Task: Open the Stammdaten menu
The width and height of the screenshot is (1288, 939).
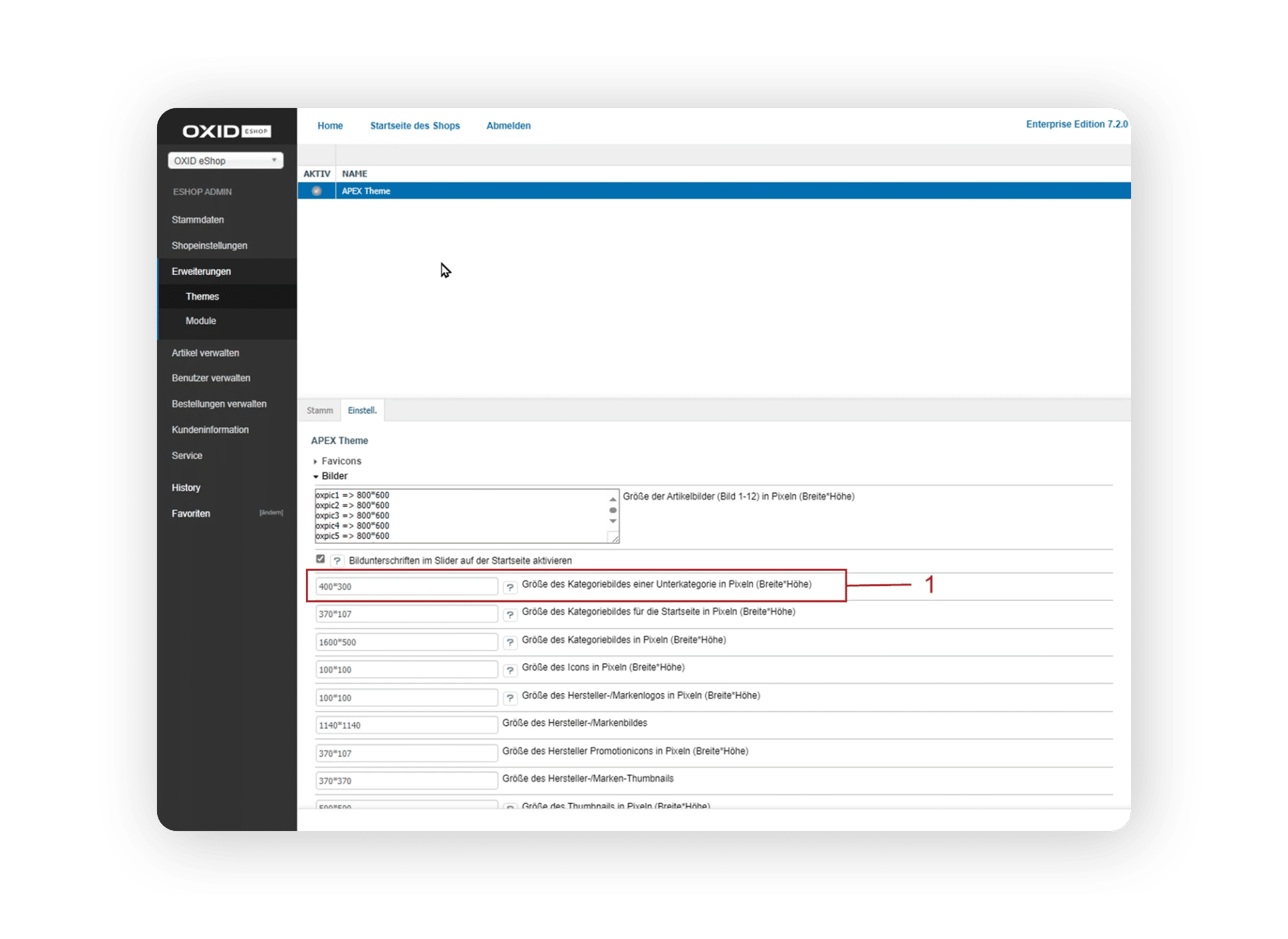Action: [x=198, y=220]
